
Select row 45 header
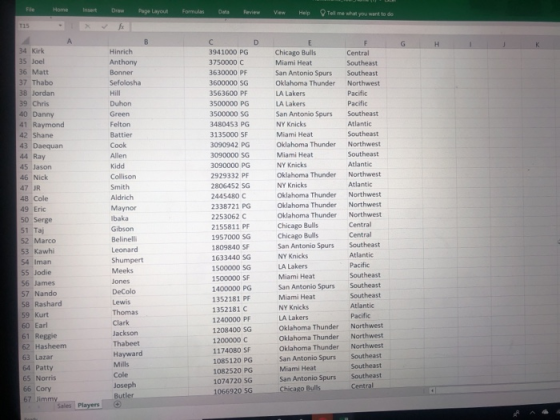click(x=24, y=167)
